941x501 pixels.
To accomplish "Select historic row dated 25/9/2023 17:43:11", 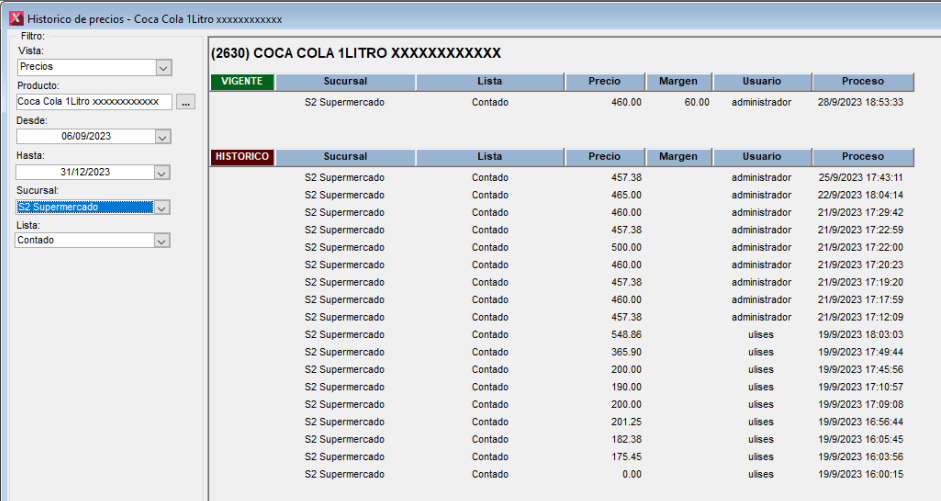I will [560, 177].
